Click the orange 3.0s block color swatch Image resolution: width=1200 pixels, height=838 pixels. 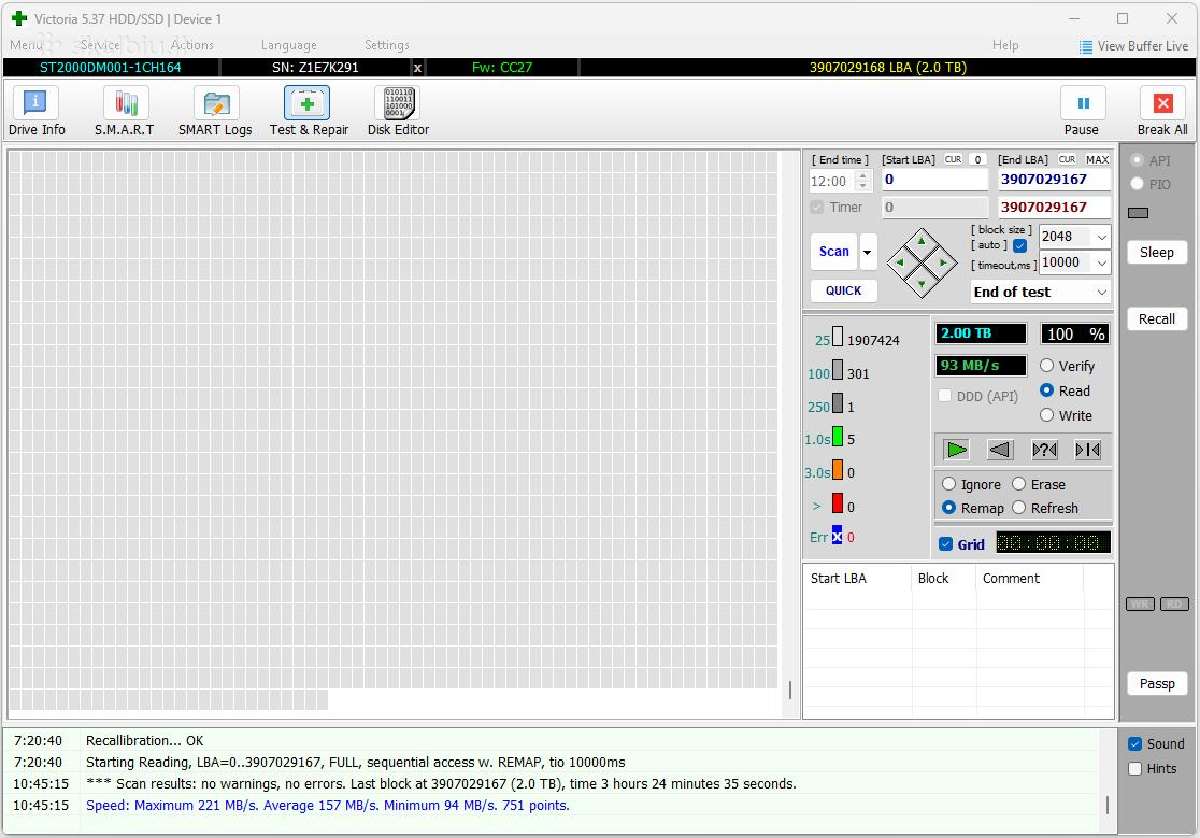838,472
